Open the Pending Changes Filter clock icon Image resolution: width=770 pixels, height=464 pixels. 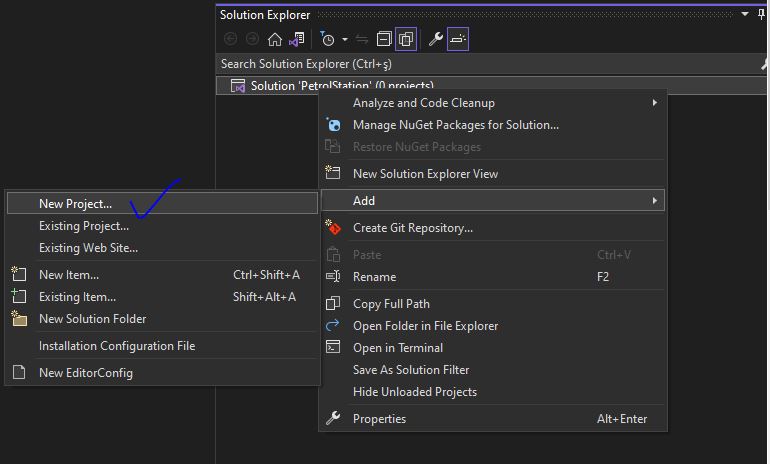[327, 39]
